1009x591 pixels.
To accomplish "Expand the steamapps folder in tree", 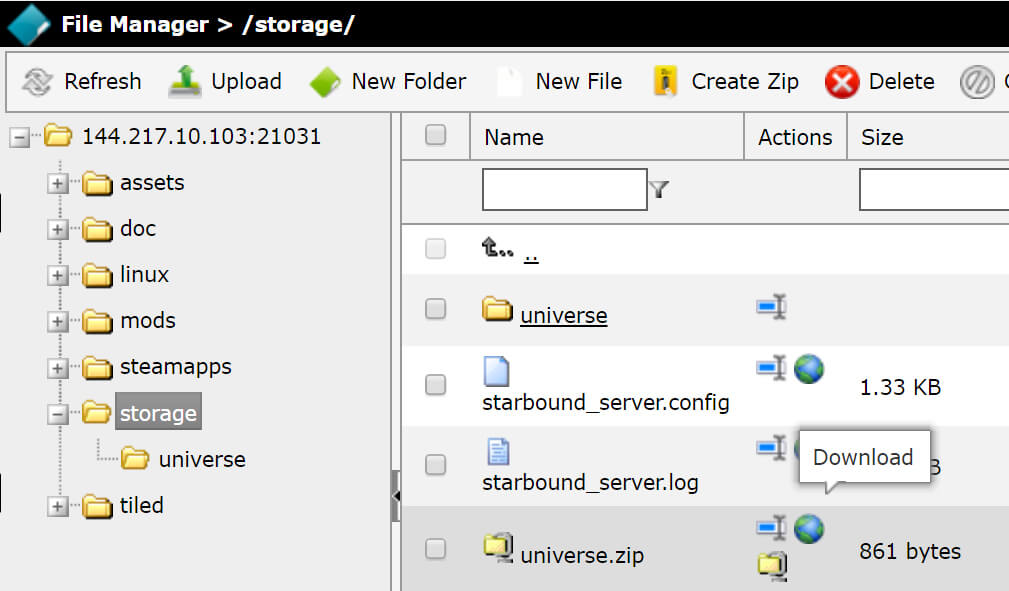I will 57,368.
